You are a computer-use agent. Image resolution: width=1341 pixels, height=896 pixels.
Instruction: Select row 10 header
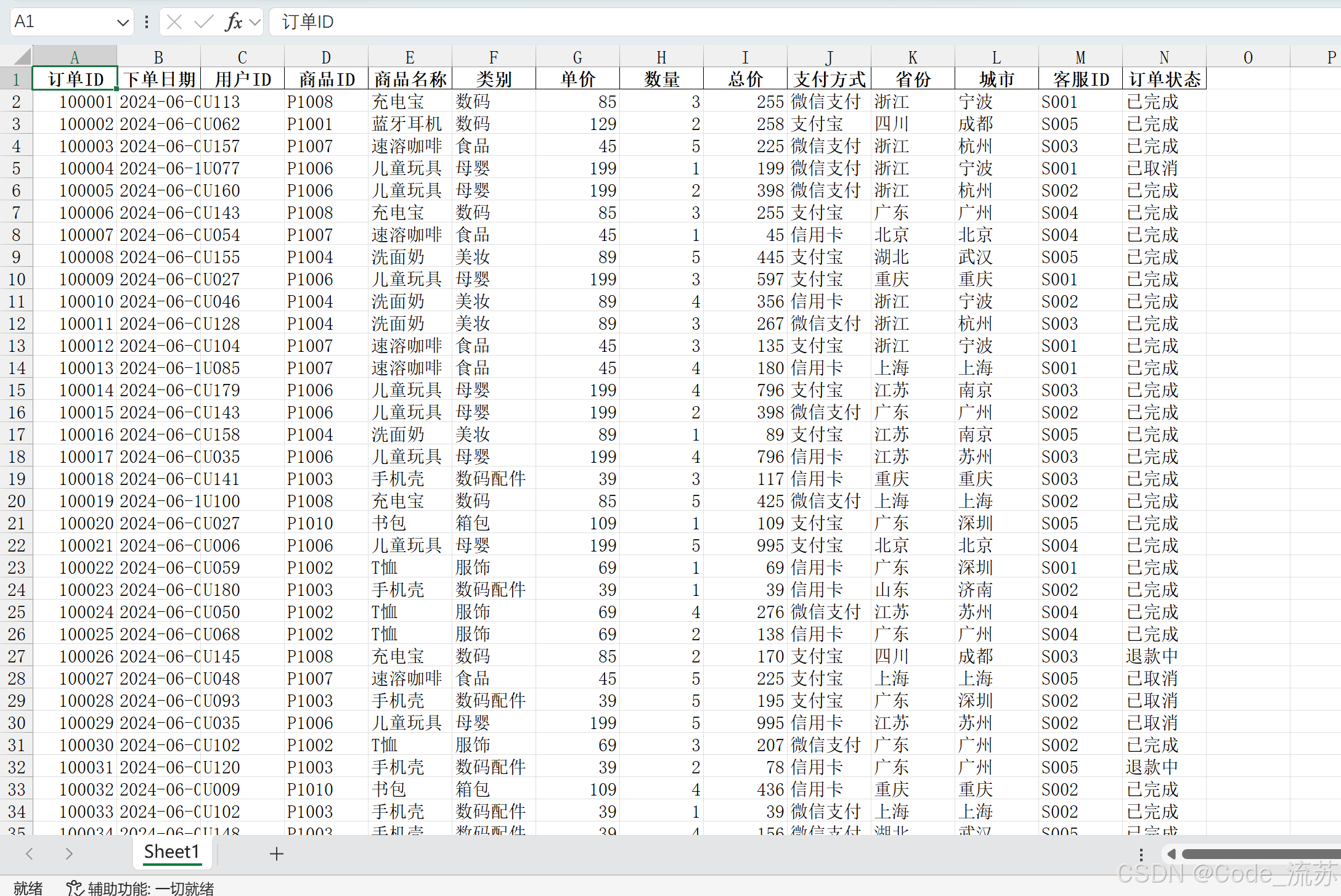[x=16, y=279]
